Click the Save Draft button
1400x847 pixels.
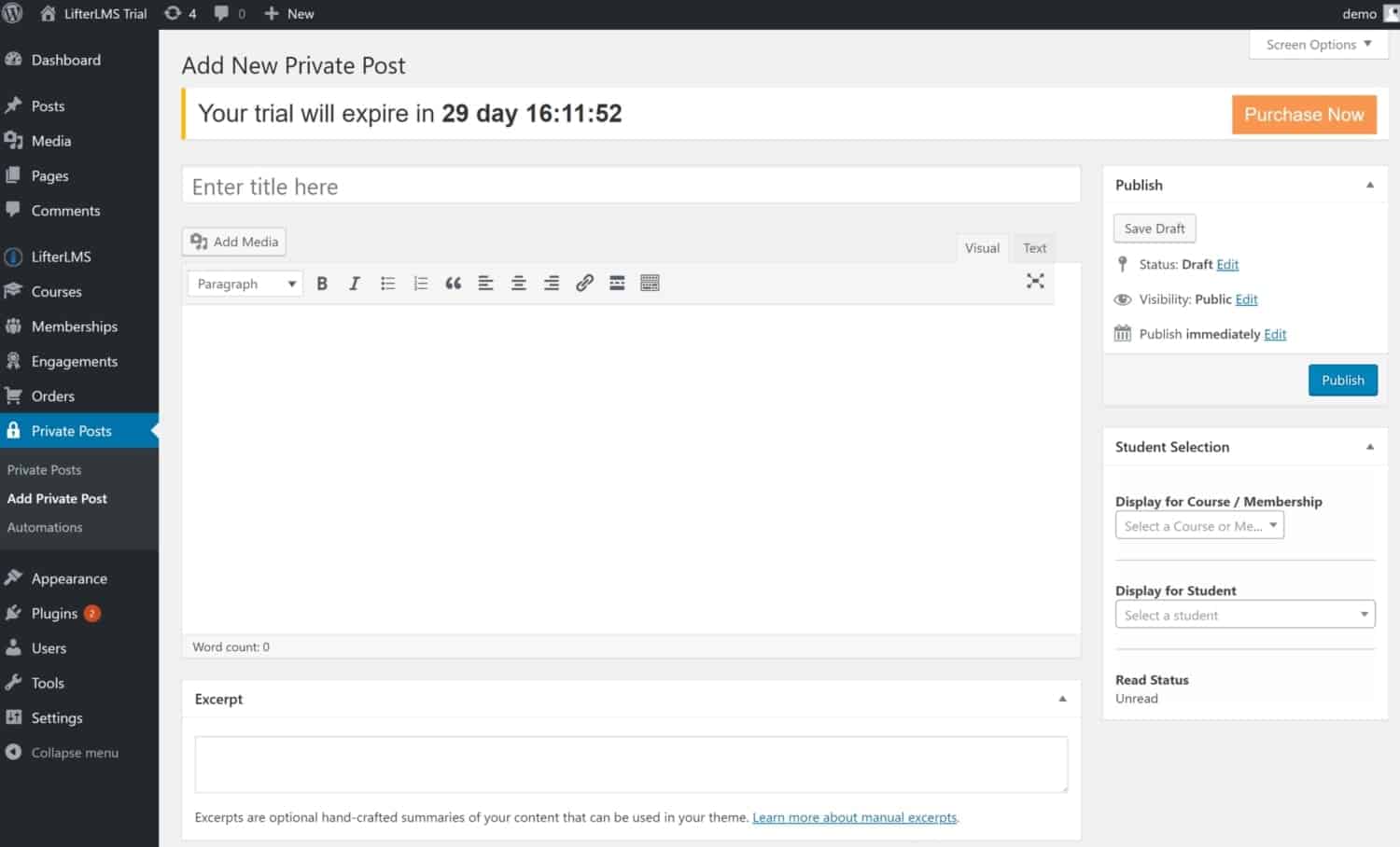coord(1155,229)
